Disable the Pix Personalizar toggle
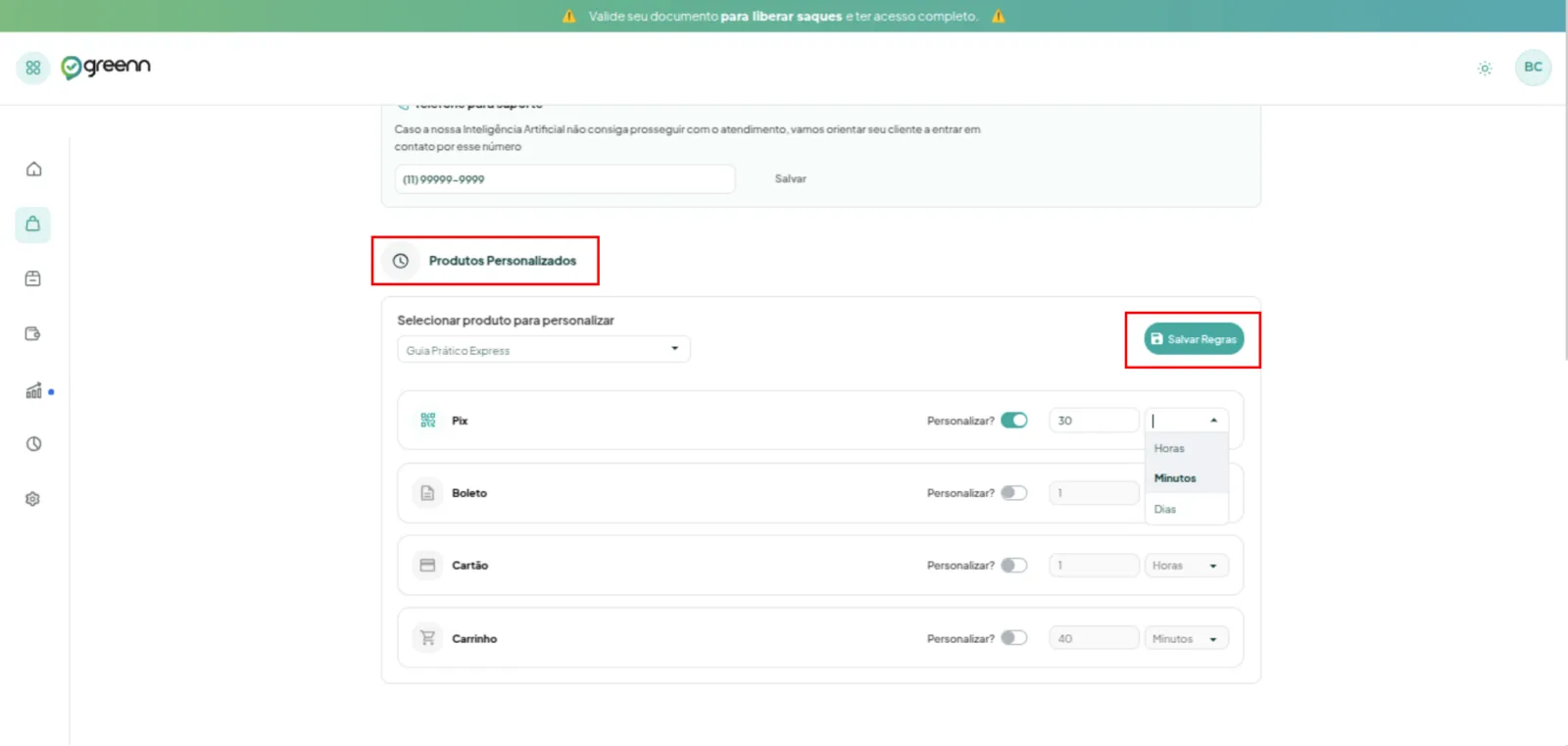This screenshot has height=746, width=1568. (1014, 421)
